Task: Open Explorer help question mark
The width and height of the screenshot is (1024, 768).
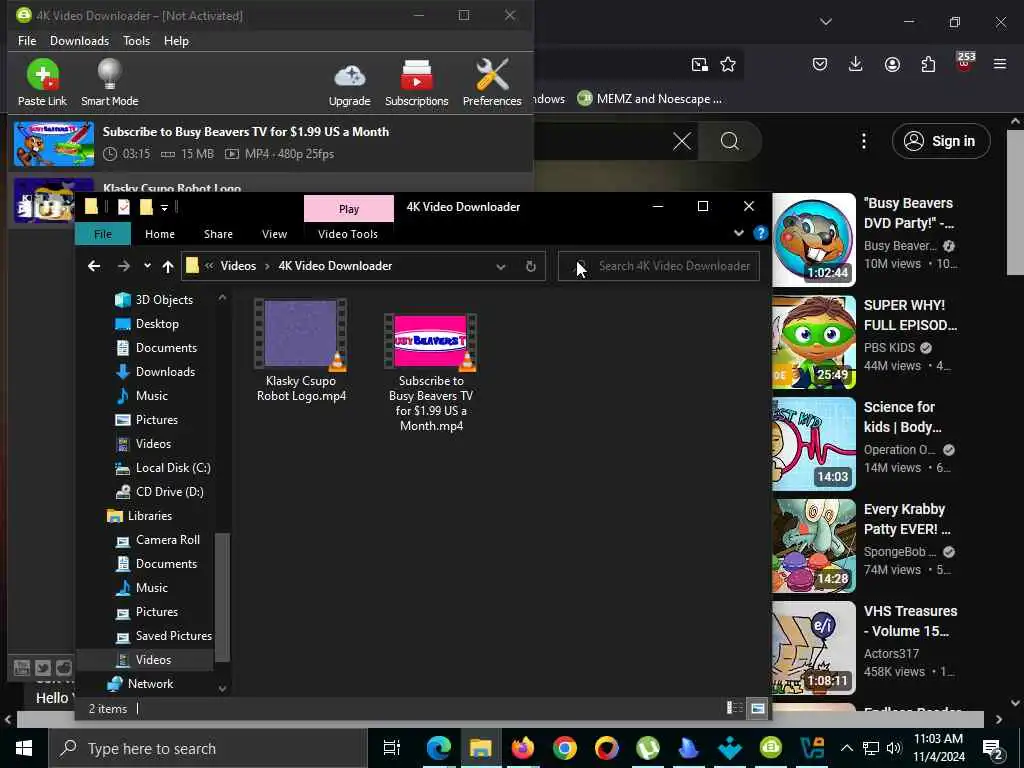Action: [x=760, y=233]
